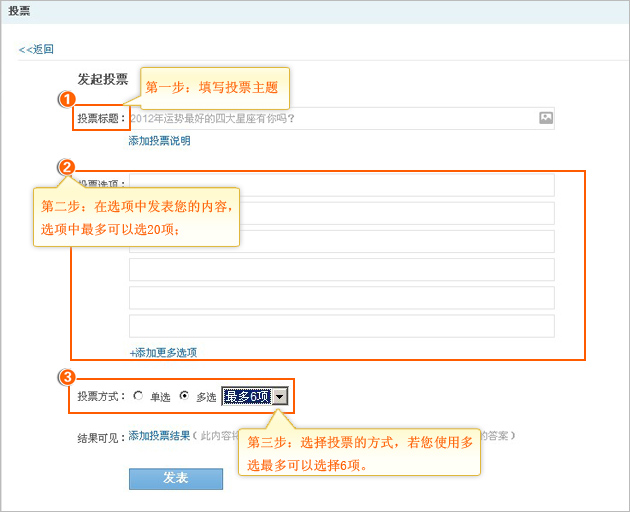
Task: Select the 多选 radio button
Action: pyautogui.click(x=184, y=396)
